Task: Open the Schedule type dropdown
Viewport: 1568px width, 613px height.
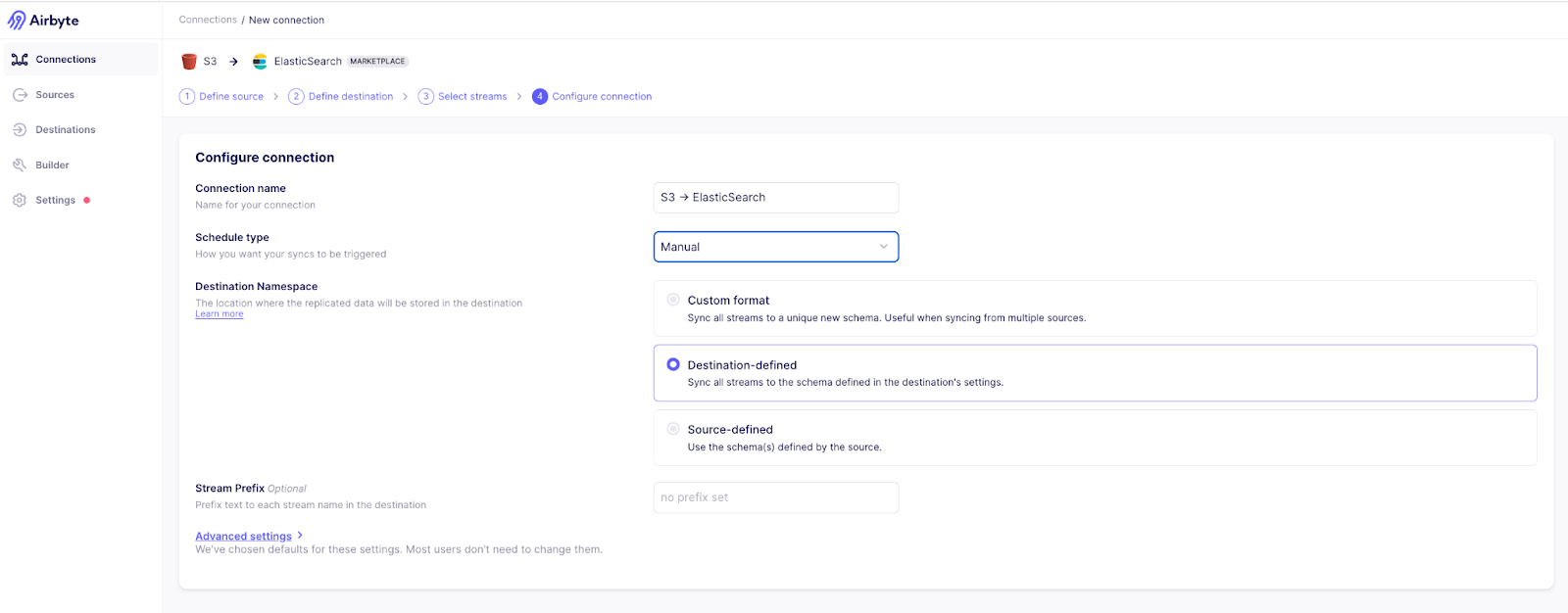Action: (775, 247)
